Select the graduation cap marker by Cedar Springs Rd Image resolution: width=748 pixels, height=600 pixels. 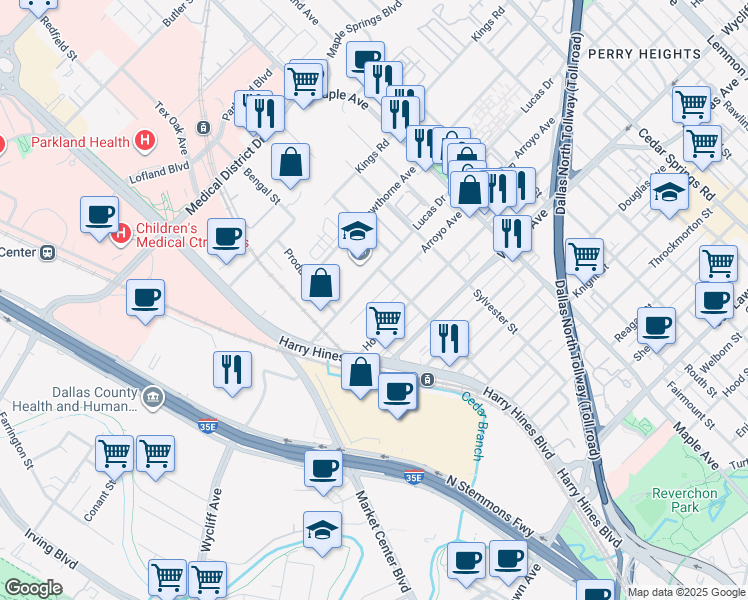point(669,193)
